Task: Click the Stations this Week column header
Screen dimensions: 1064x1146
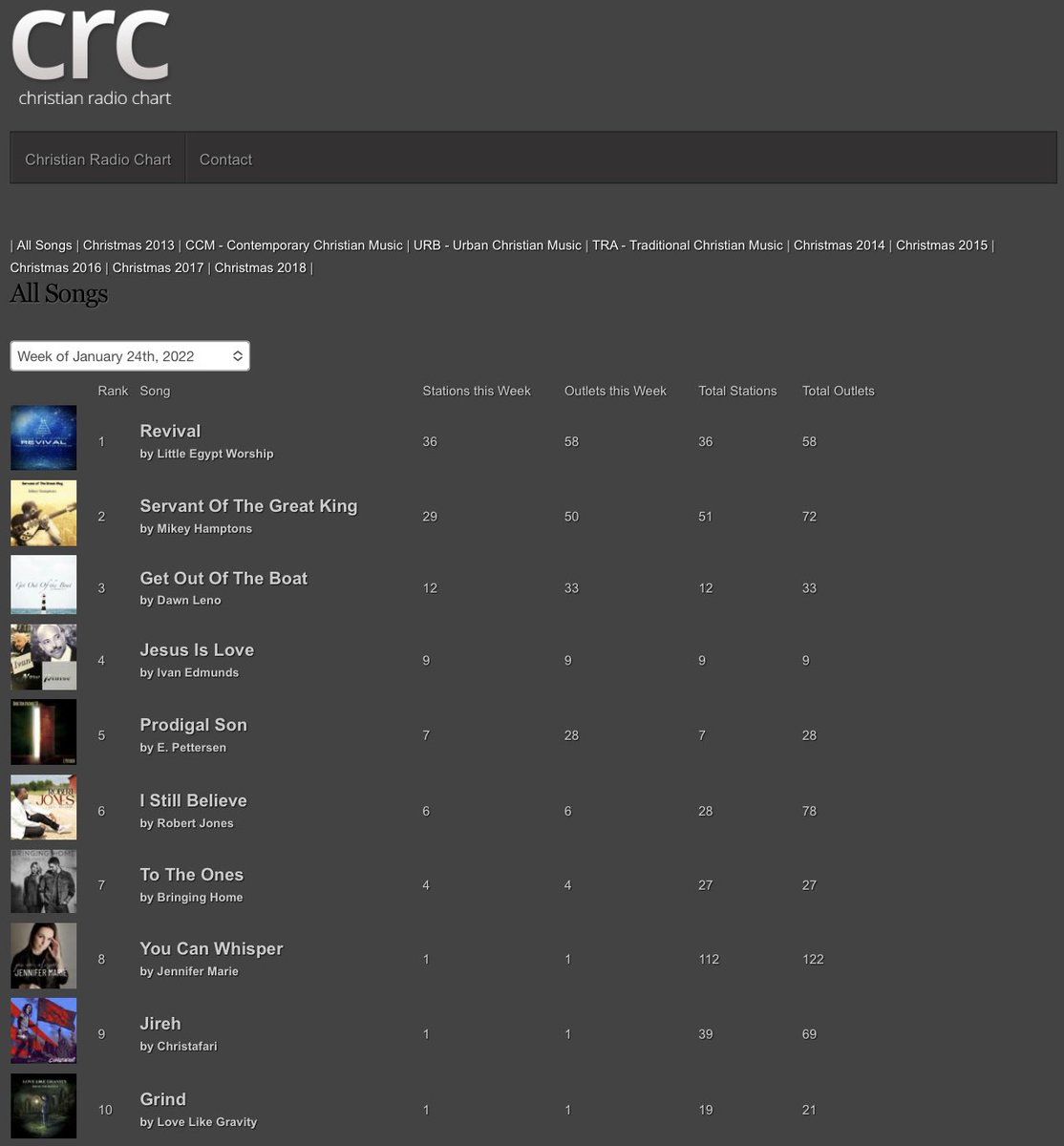Action: pos(478,391)
